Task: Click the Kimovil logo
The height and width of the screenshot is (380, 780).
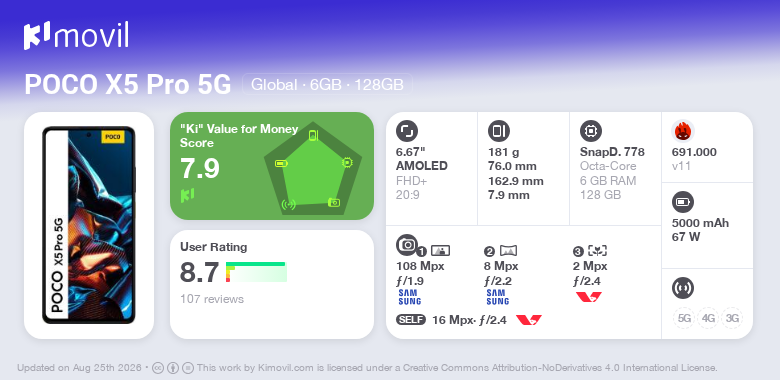Action: click(76, 36)
